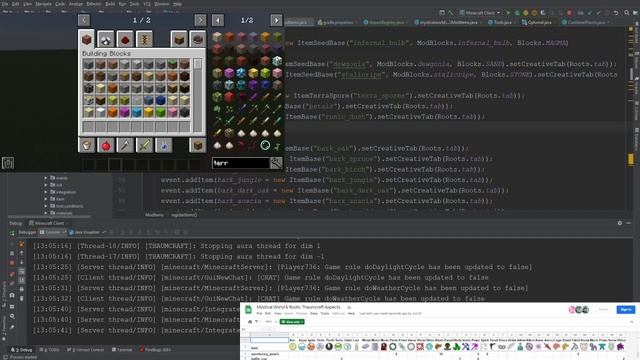Open the FindBugs-IDEA tool window
The height and width of the screenshot is (360, 640).
155,350
